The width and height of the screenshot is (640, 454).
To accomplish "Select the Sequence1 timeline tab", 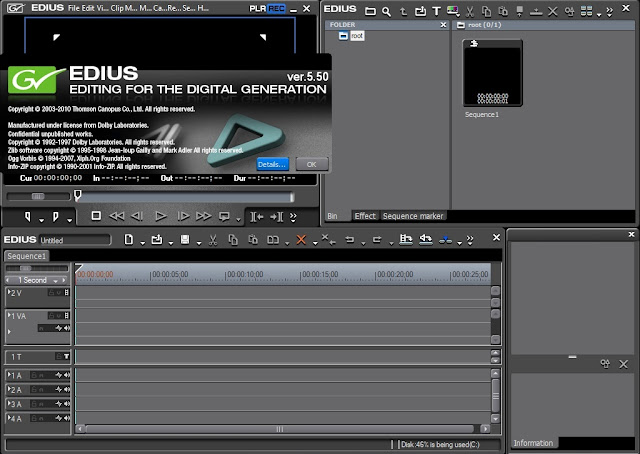I will coord(27,256).
